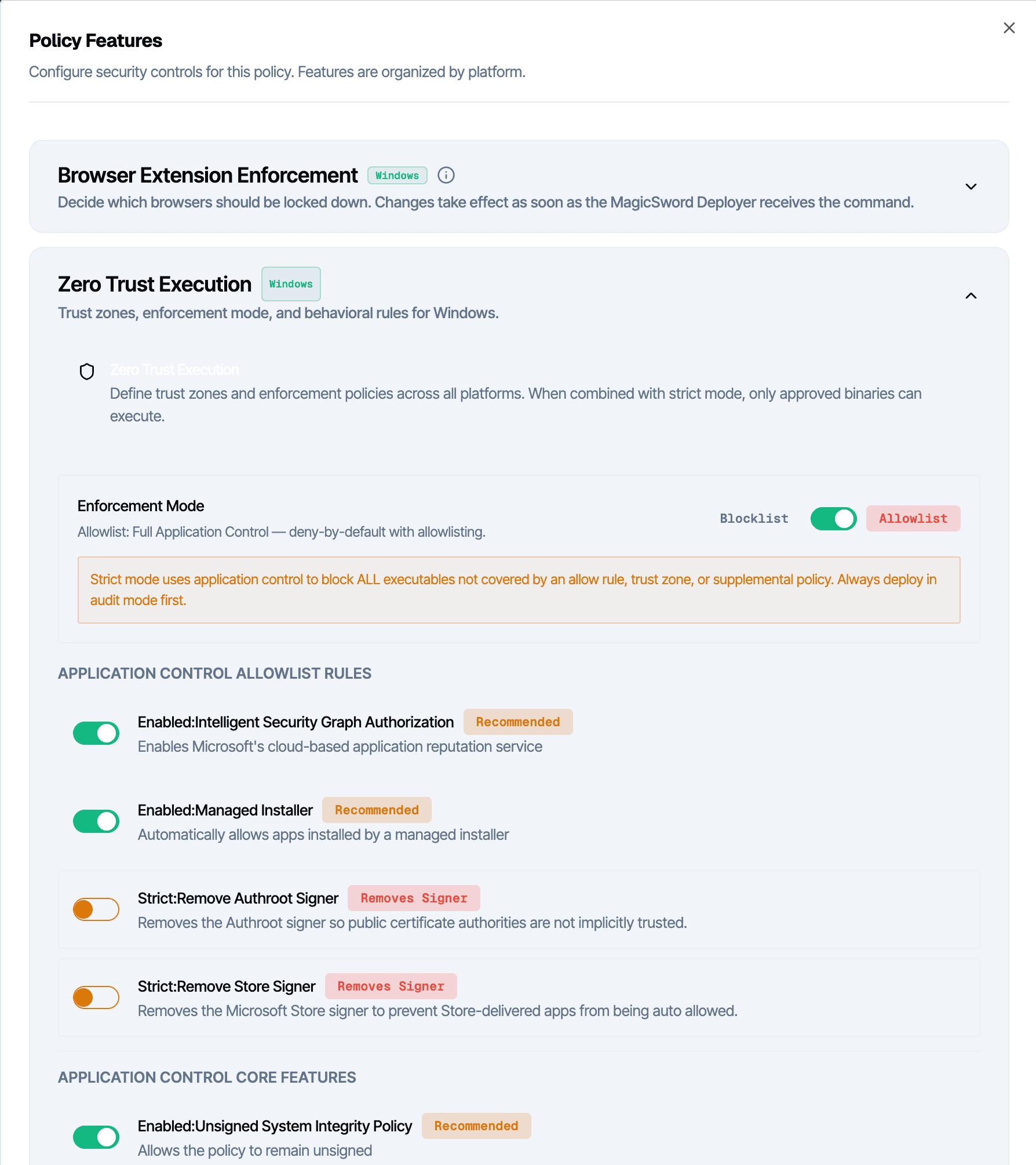The height and width of the screenshot is (1165, 1036).
Task: Enable Strict:Remove Store Signer
Action: point(96,997)
